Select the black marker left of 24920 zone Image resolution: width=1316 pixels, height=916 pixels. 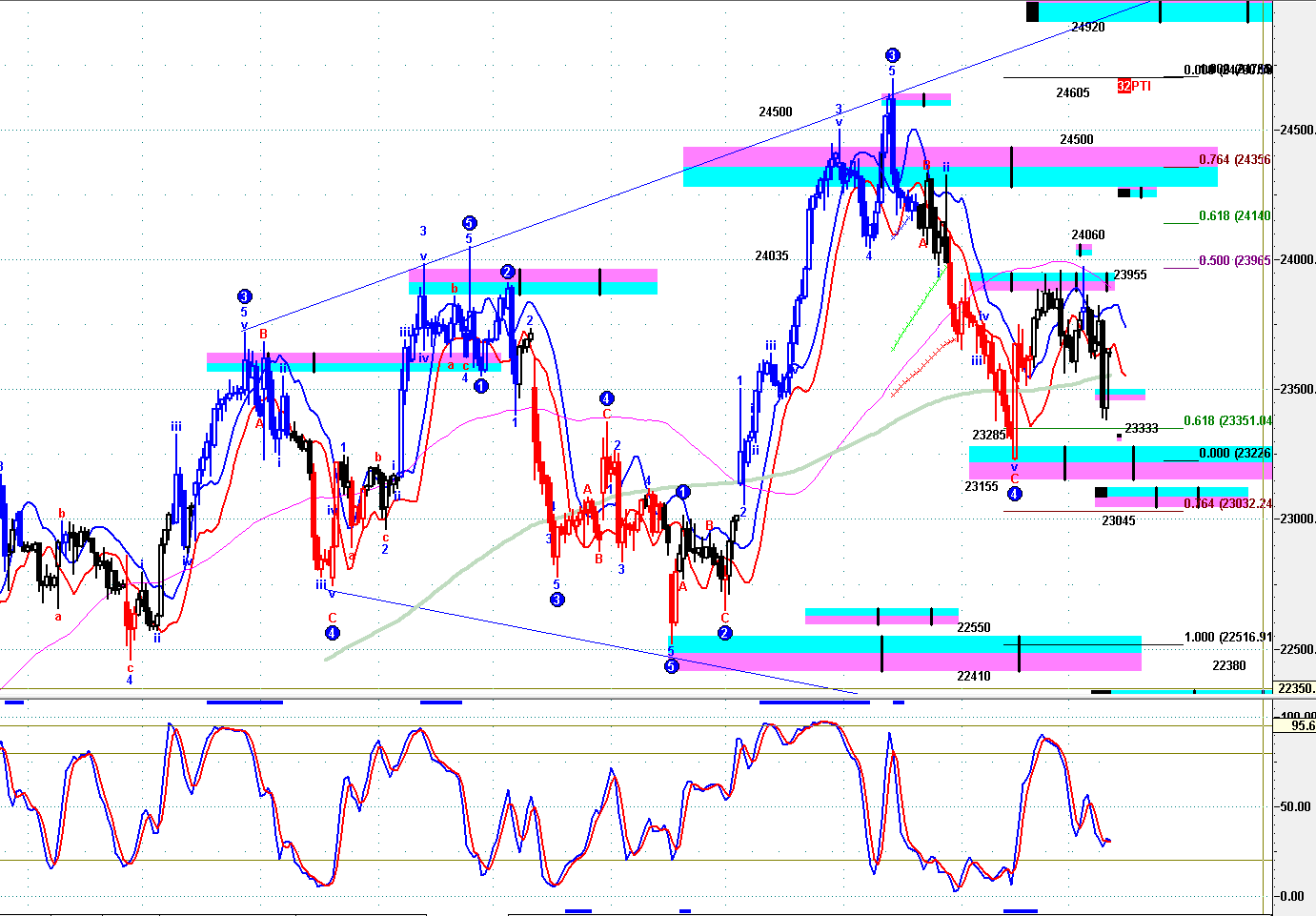click(1032, 11)
